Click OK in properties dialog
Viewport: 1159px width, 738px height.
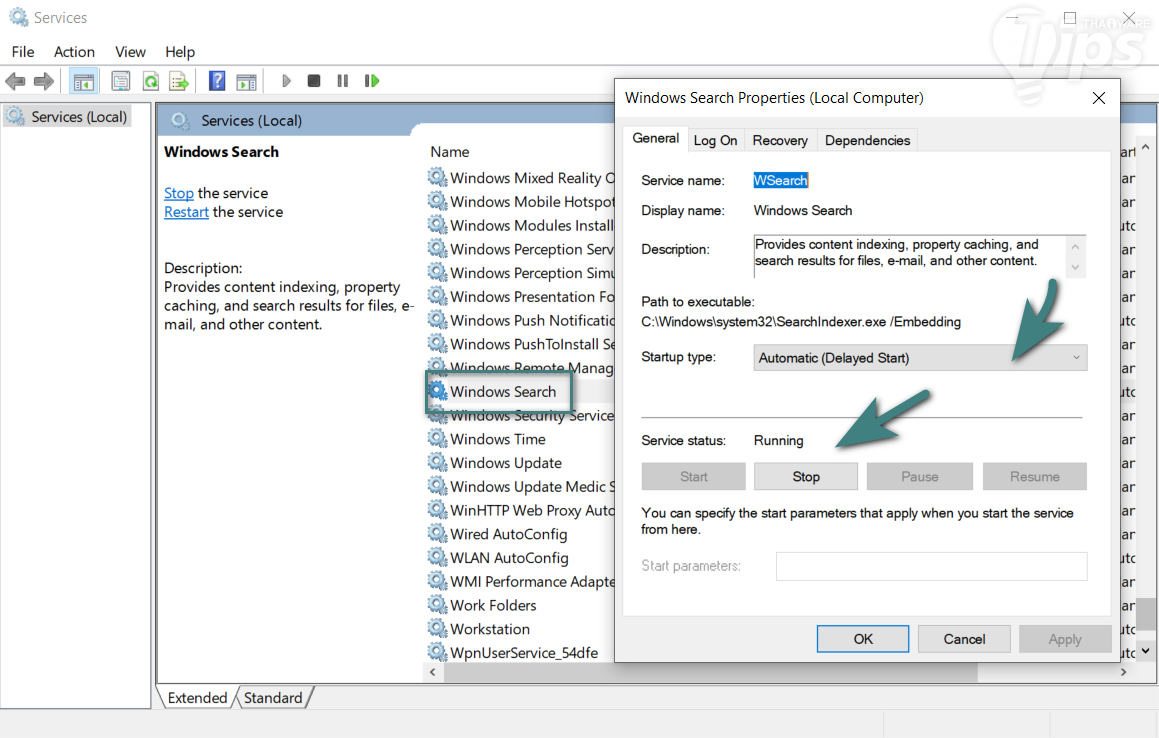(863, 639)
